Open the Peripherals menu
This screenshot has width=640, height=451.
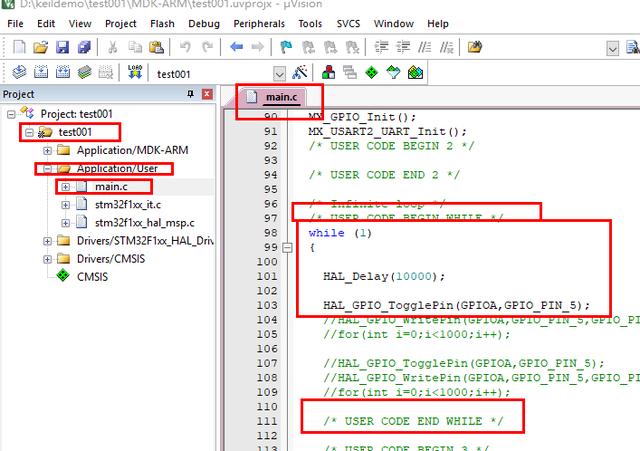coord(259,24)
